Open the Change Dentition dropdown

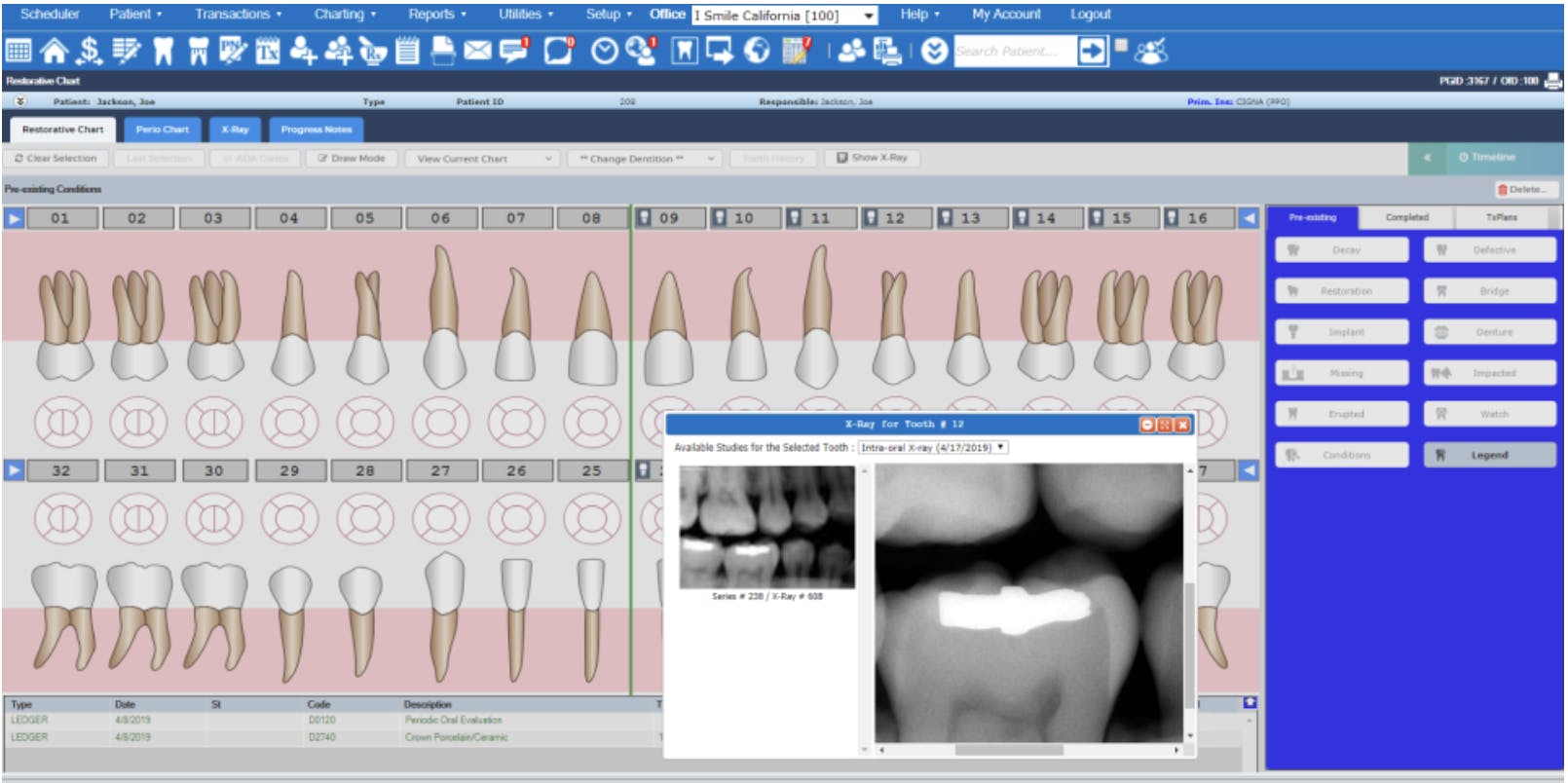click(646, 158)
